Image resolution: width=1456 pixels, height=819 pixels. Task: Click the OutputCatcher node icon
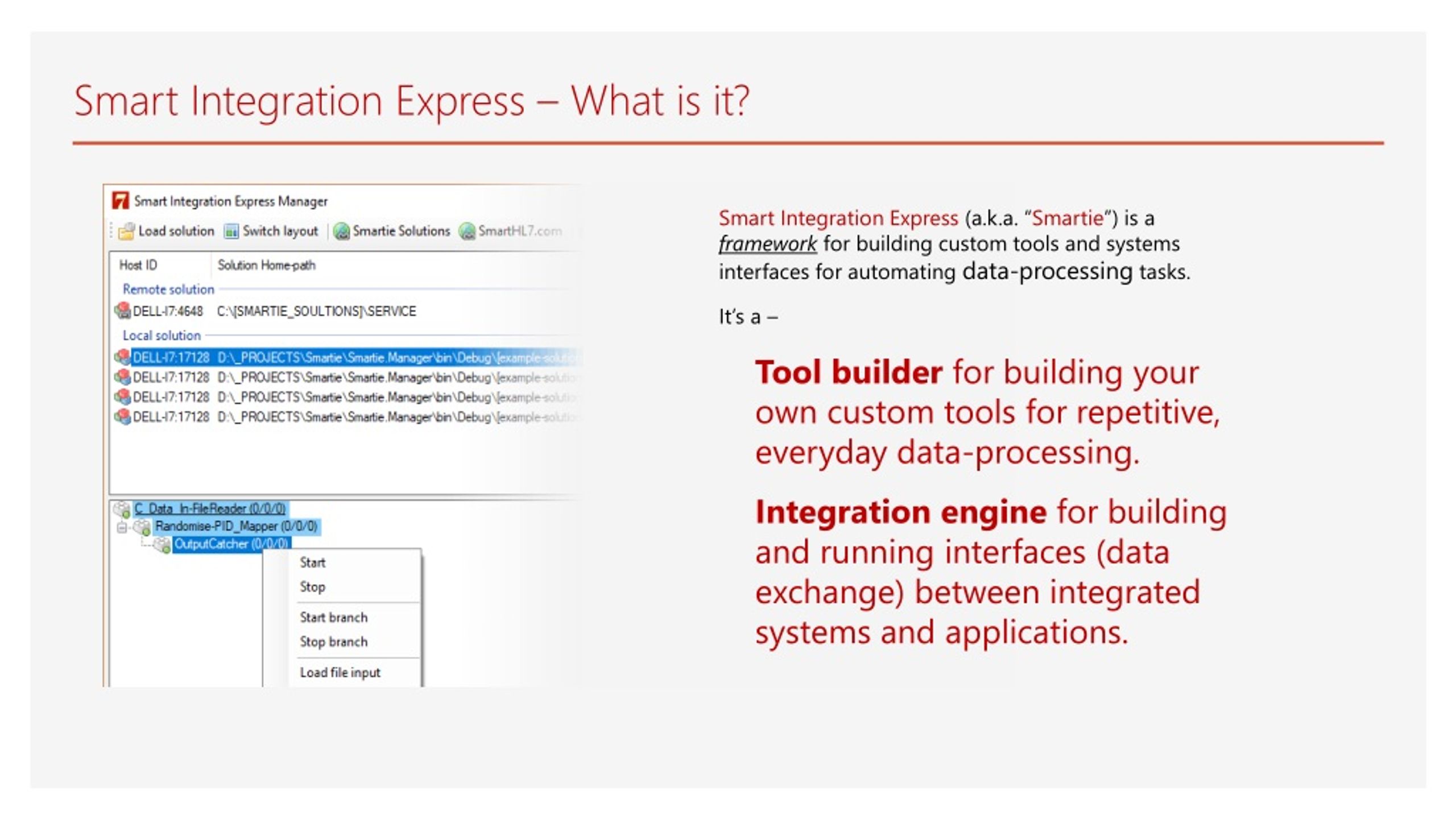coord(162,544)
